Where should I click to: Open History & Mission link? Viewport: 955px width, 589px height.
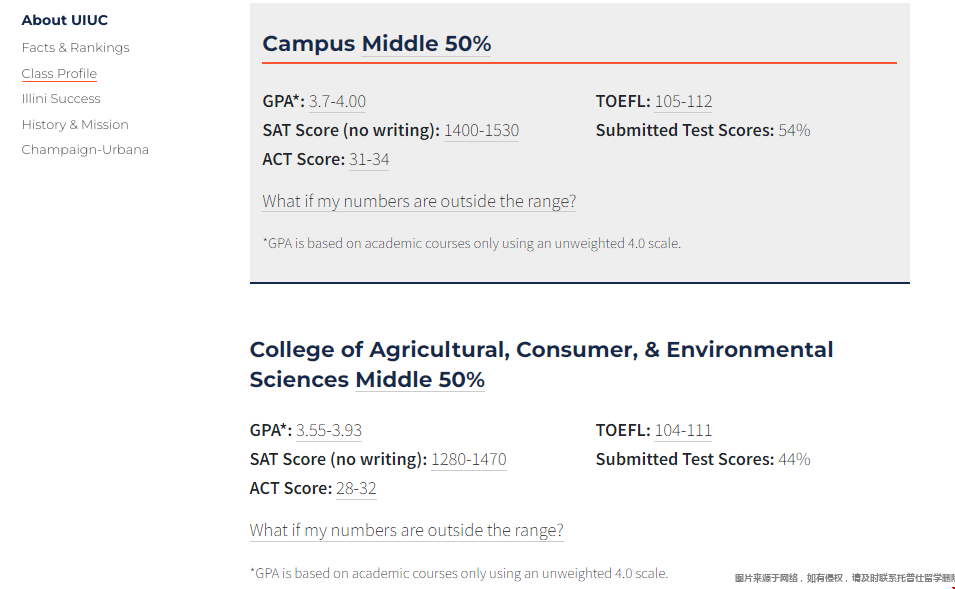pyautogui.click(x=75, y=124)
